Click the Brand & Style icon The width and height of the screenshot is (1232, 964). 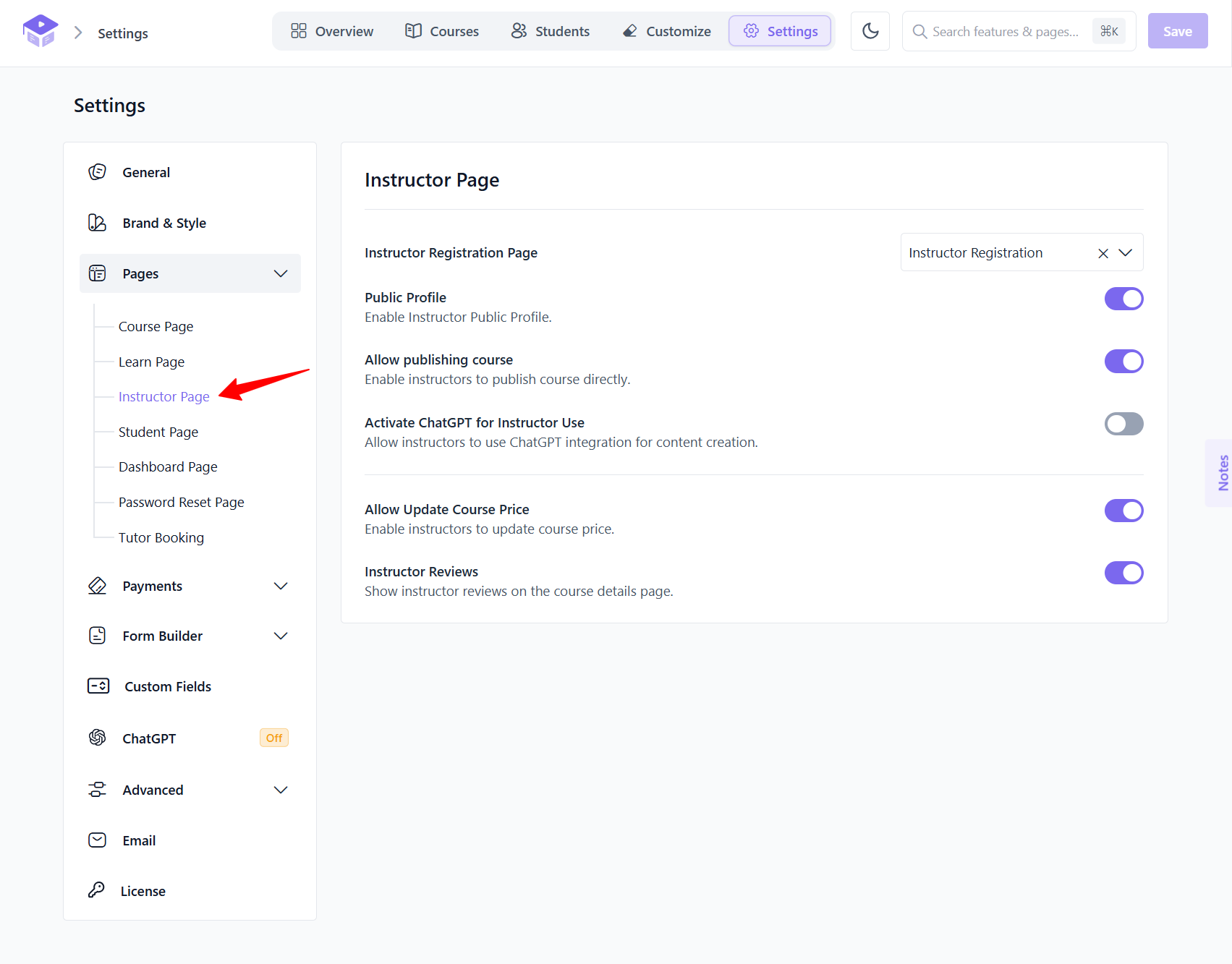[x=97, y=223]
